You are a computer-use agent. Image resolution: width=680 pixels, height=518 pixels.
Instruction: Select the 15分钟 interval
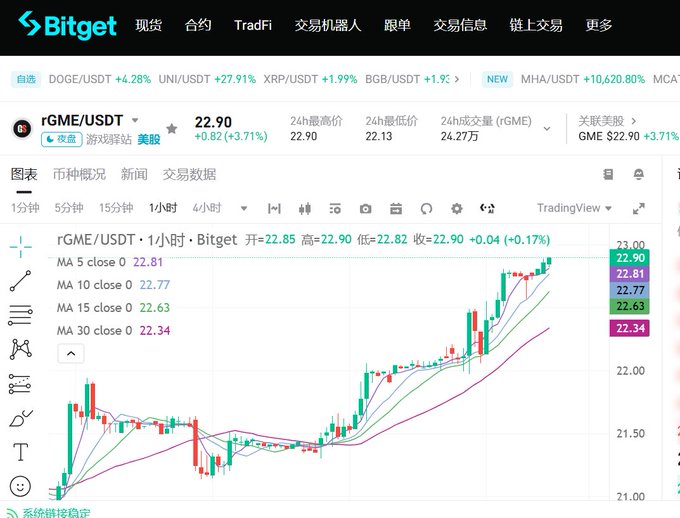116,208
